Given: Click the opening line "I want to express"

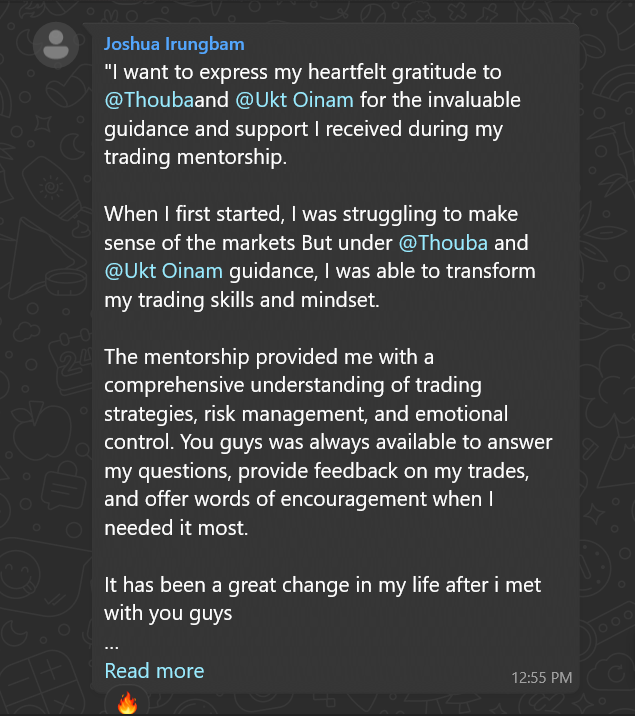Looking at the screenshot, I should click(x=303, y=72).
